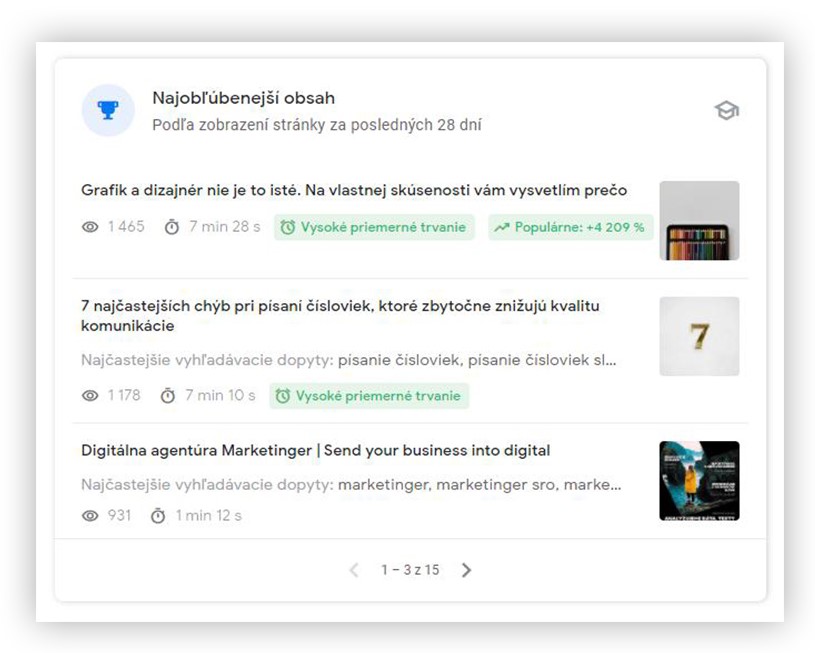Click the eye icon beside 931 views
815x653 pixels.
pyautogui.click(x=90, y=516)
